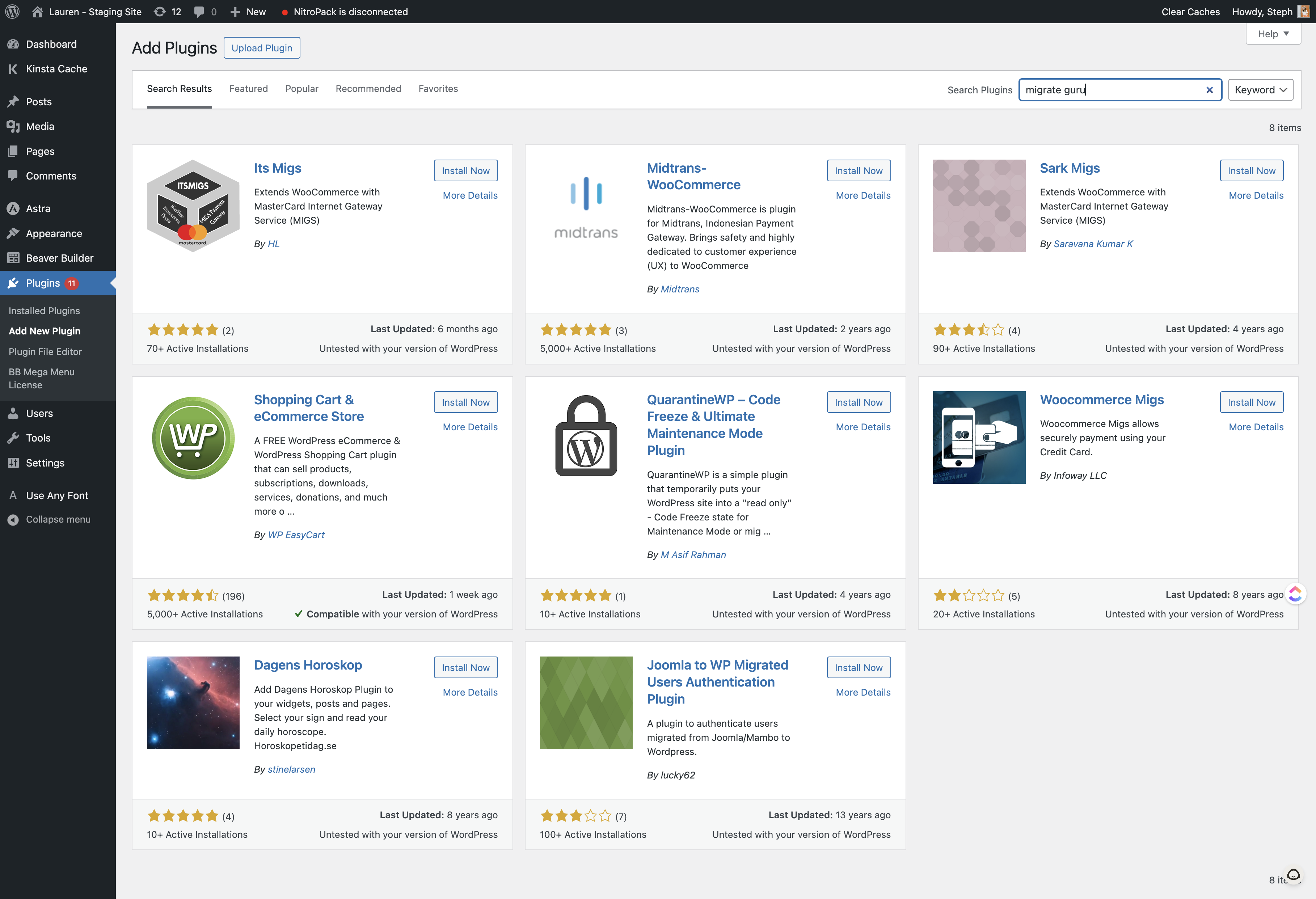View More Details for QuarantineWP
This screenshot has height=899, width=1316.
pyautogui.click(x=863, y=427)
